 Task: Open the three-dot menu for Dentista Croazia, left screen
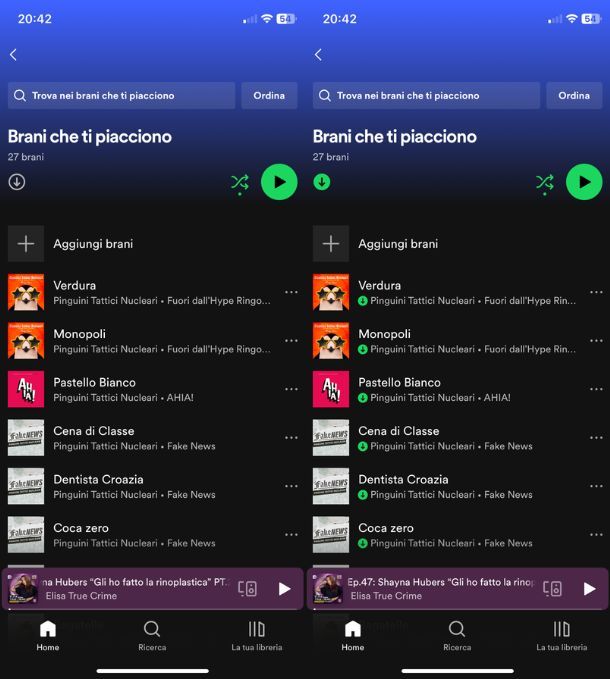point(291,486)
